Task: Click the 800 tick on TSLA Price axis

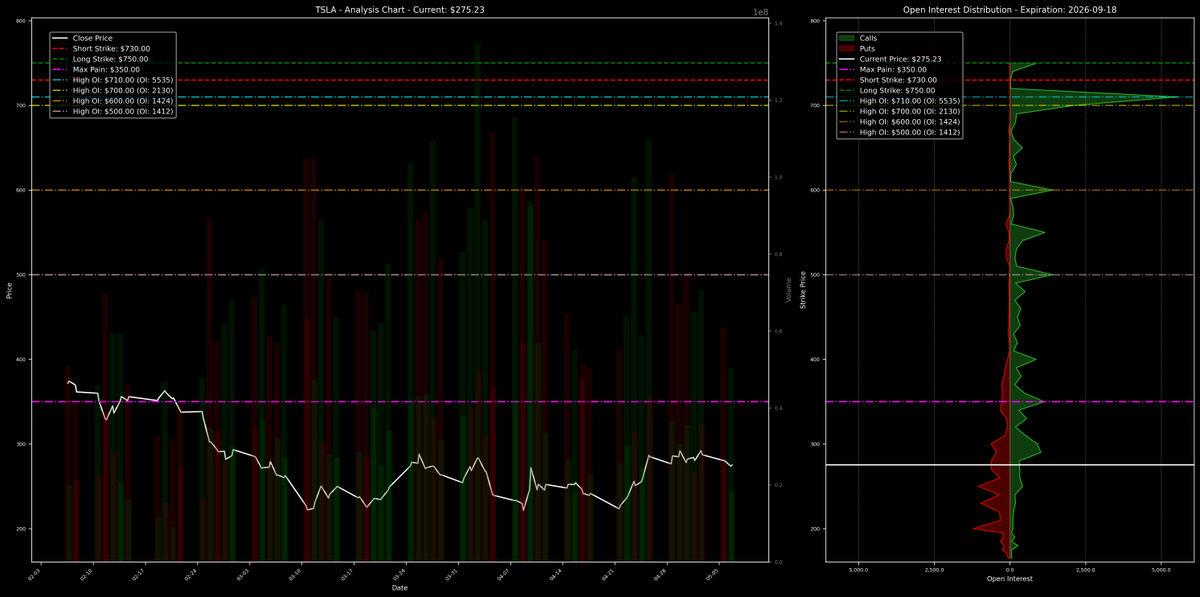Action: click(22, 20)
